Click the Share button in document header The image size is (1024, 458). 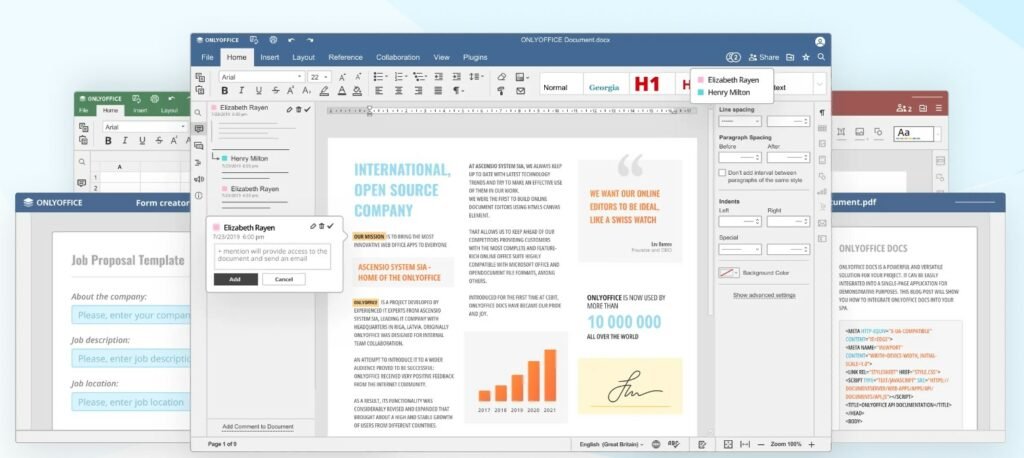click(x=763, y=57)
